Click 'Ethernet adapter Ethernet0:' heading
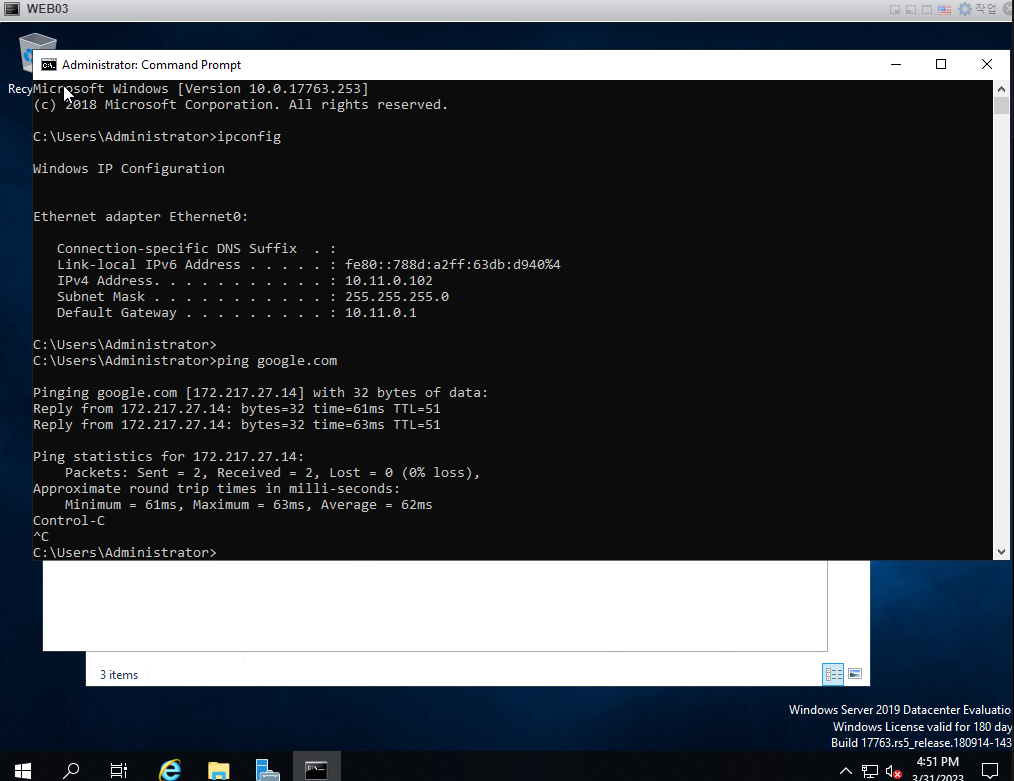Viewport: 1014px width, 781px height. [140, 217]
